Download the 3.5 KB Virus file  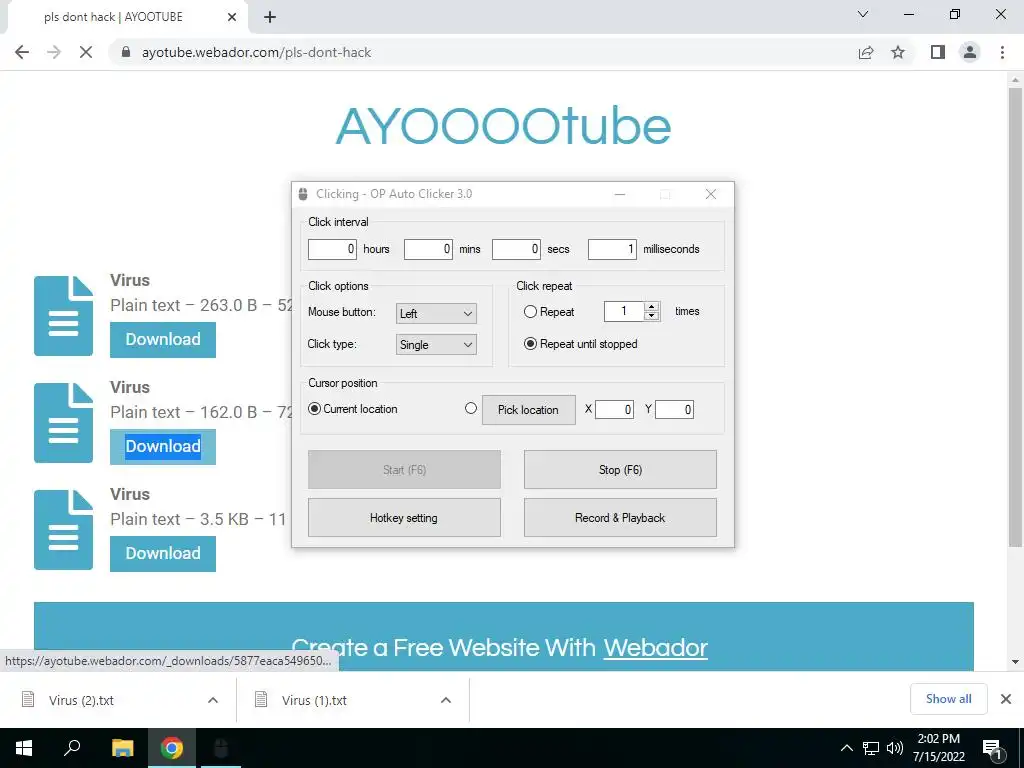point(163,554)
